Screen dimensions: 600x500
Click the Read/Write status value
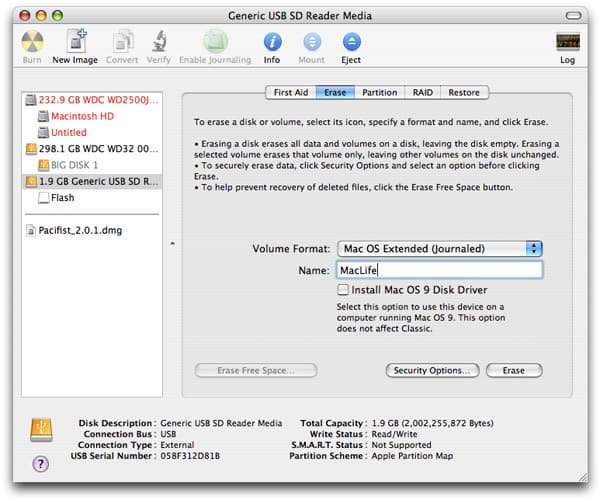tap(395, 434)
